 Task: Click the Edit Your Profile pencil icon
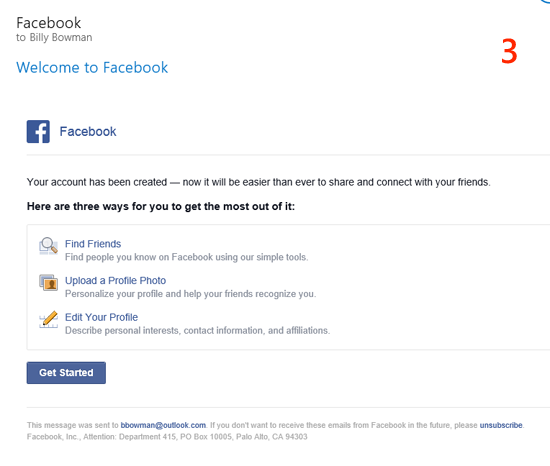[48, 319]
